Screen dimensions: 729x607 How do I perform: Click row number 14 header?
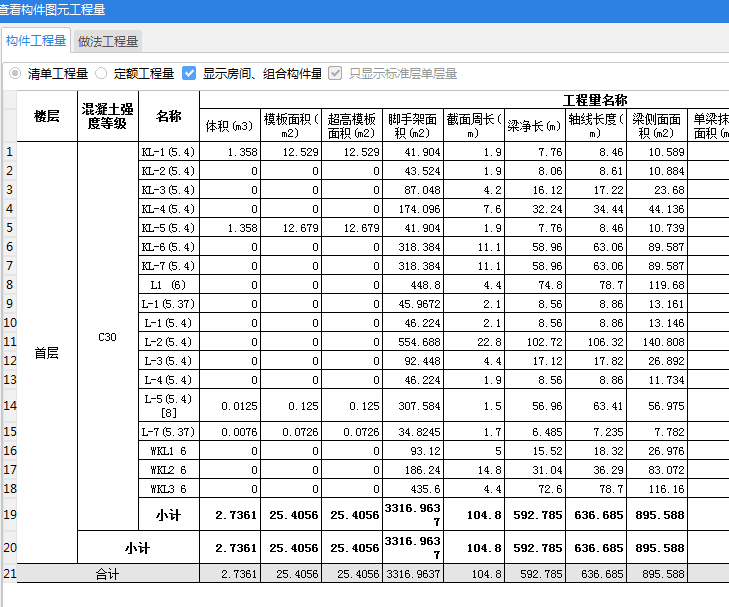tap(9, 406)
